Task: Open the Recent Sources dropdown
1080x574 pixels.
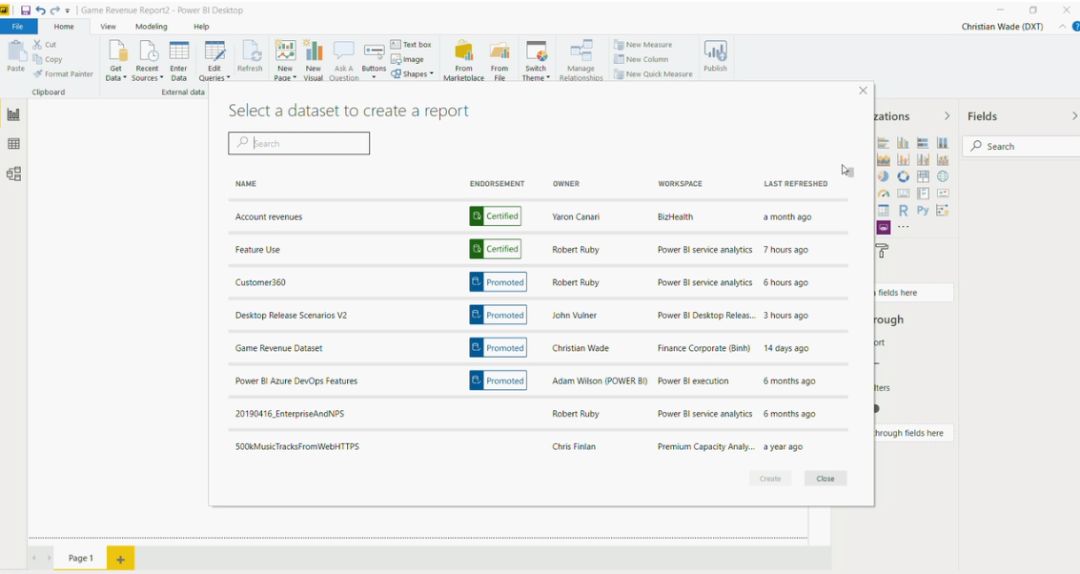Action: pos(147,61)
